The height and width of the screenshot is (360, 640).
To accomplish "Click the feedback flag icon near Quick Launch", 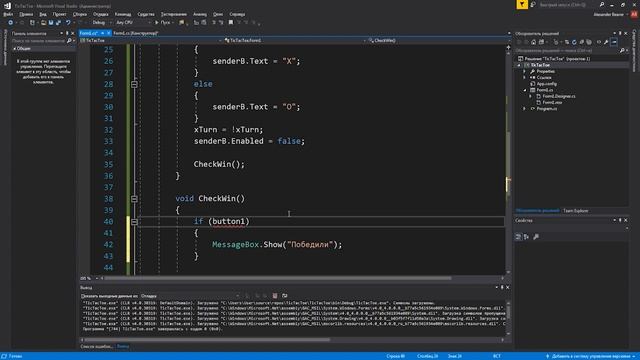I will (533, 5).
